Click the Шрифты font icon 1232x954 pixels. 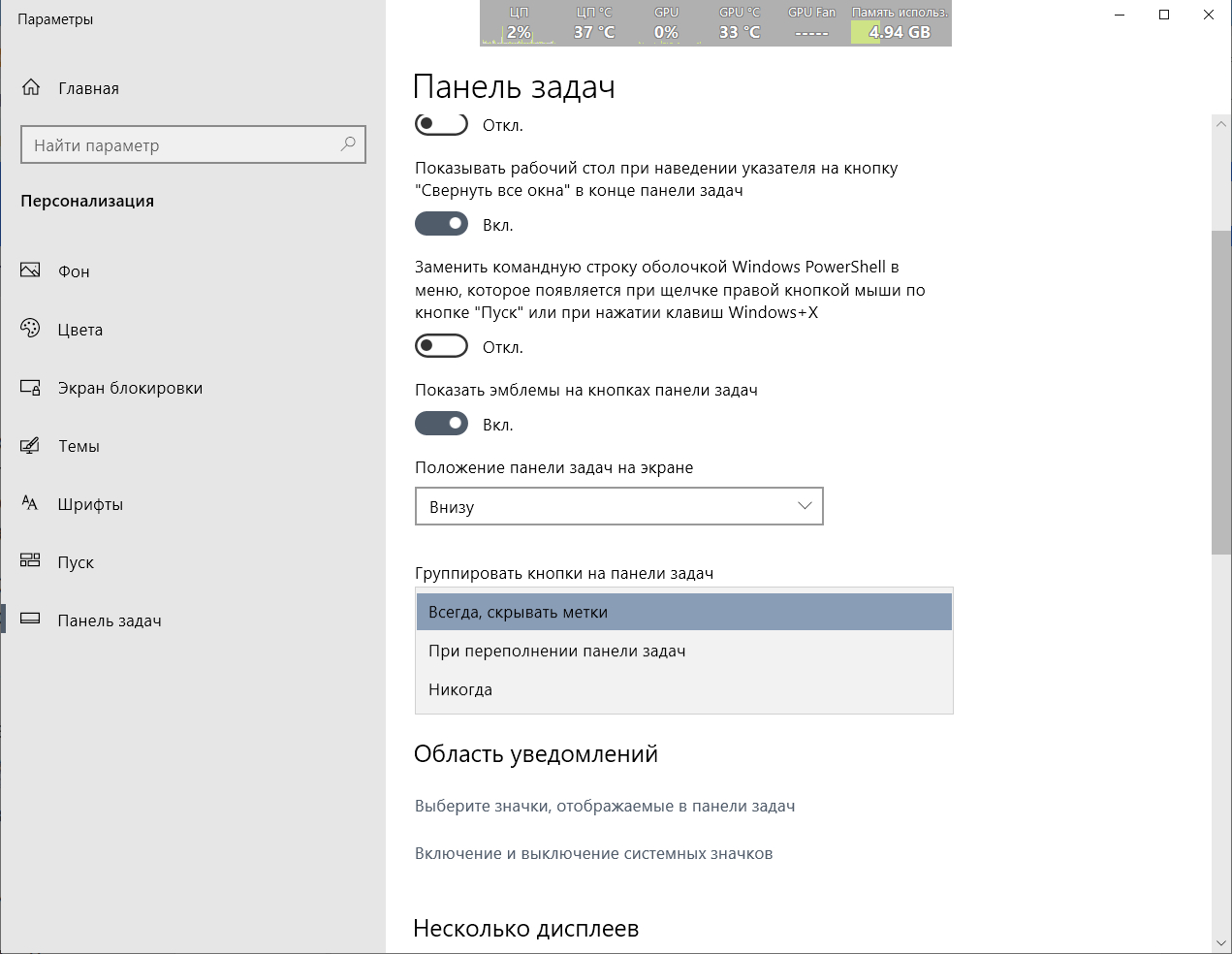click(x=31, y=503)
